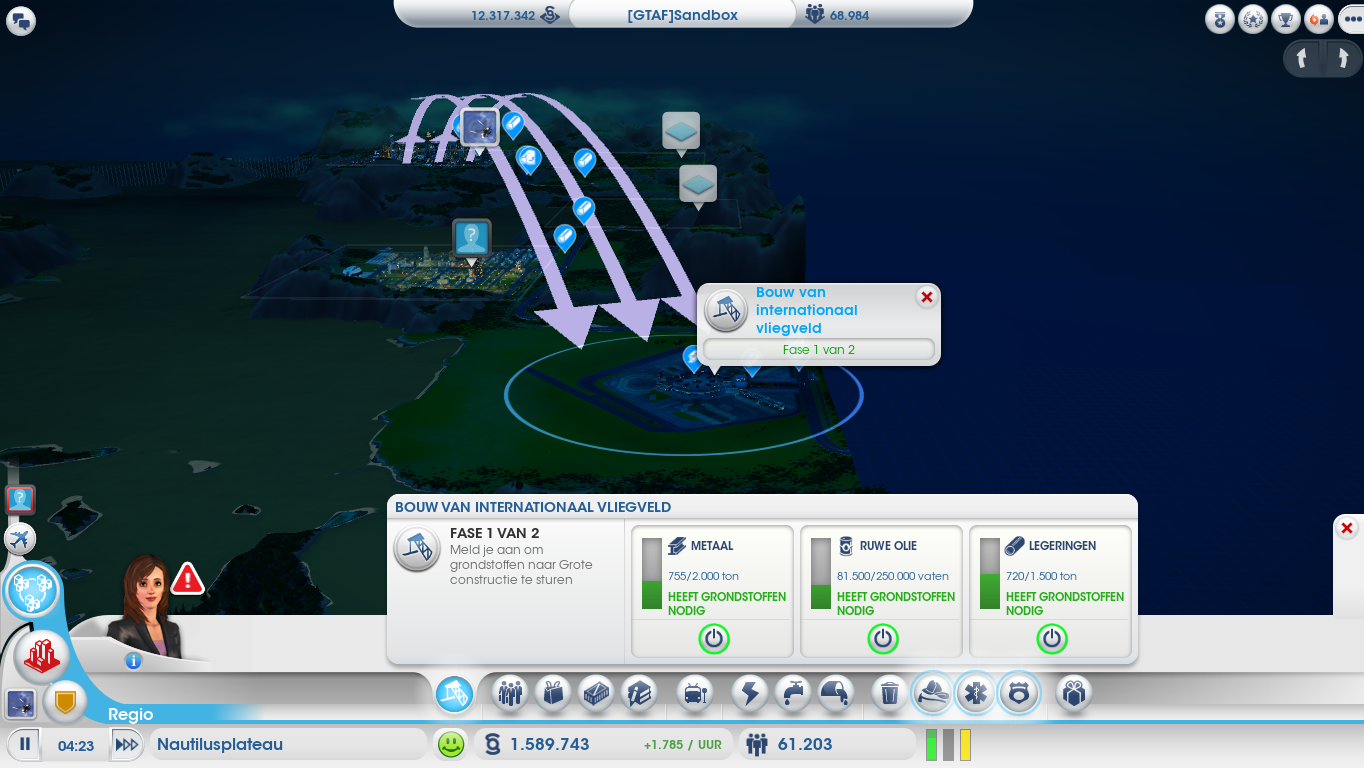Click the upper gray layered city-site marker
1364x768 pixels.
681,132
